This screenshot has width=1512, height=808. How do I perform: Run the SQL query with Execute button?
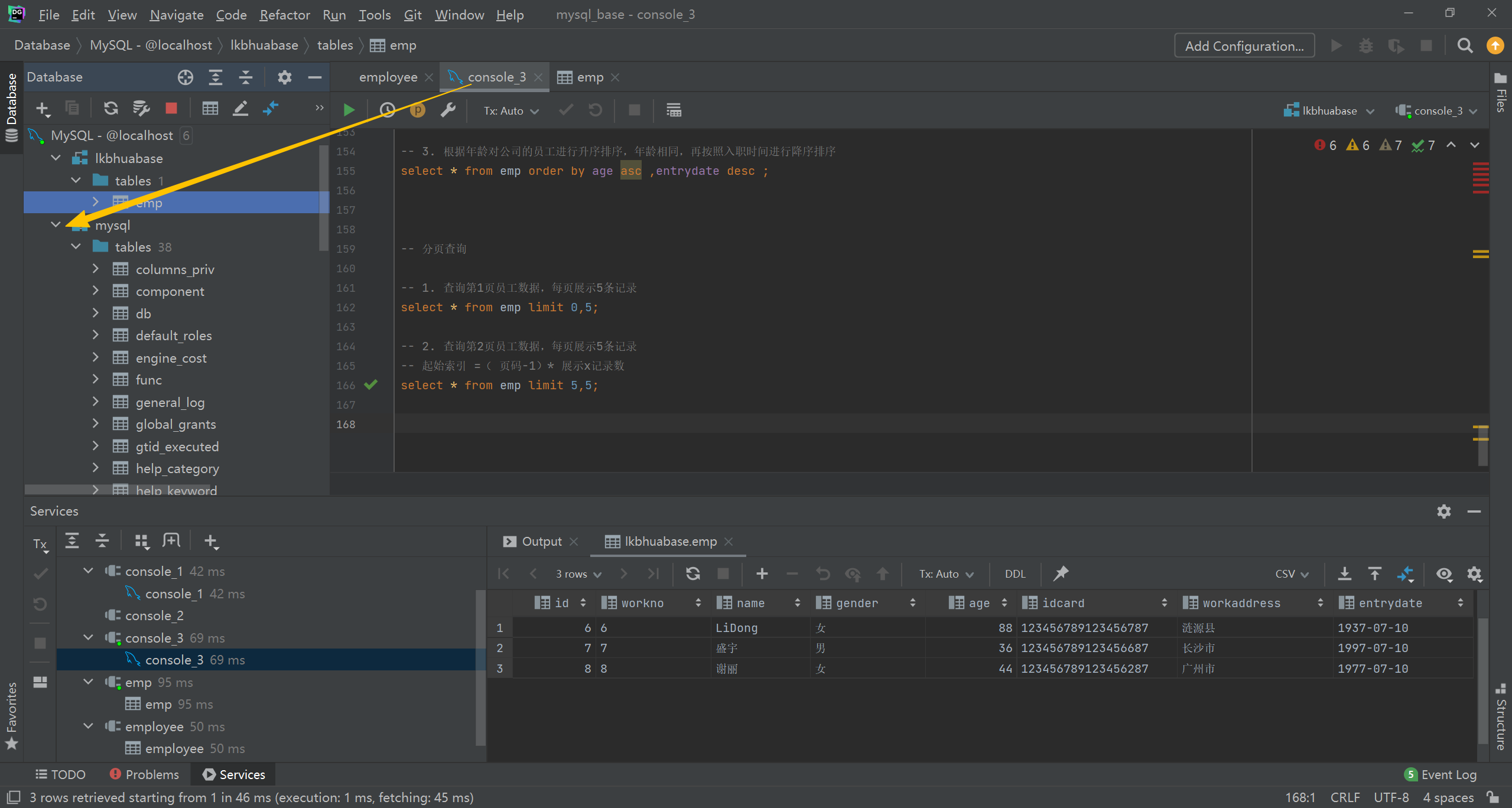tap(349, 110)
